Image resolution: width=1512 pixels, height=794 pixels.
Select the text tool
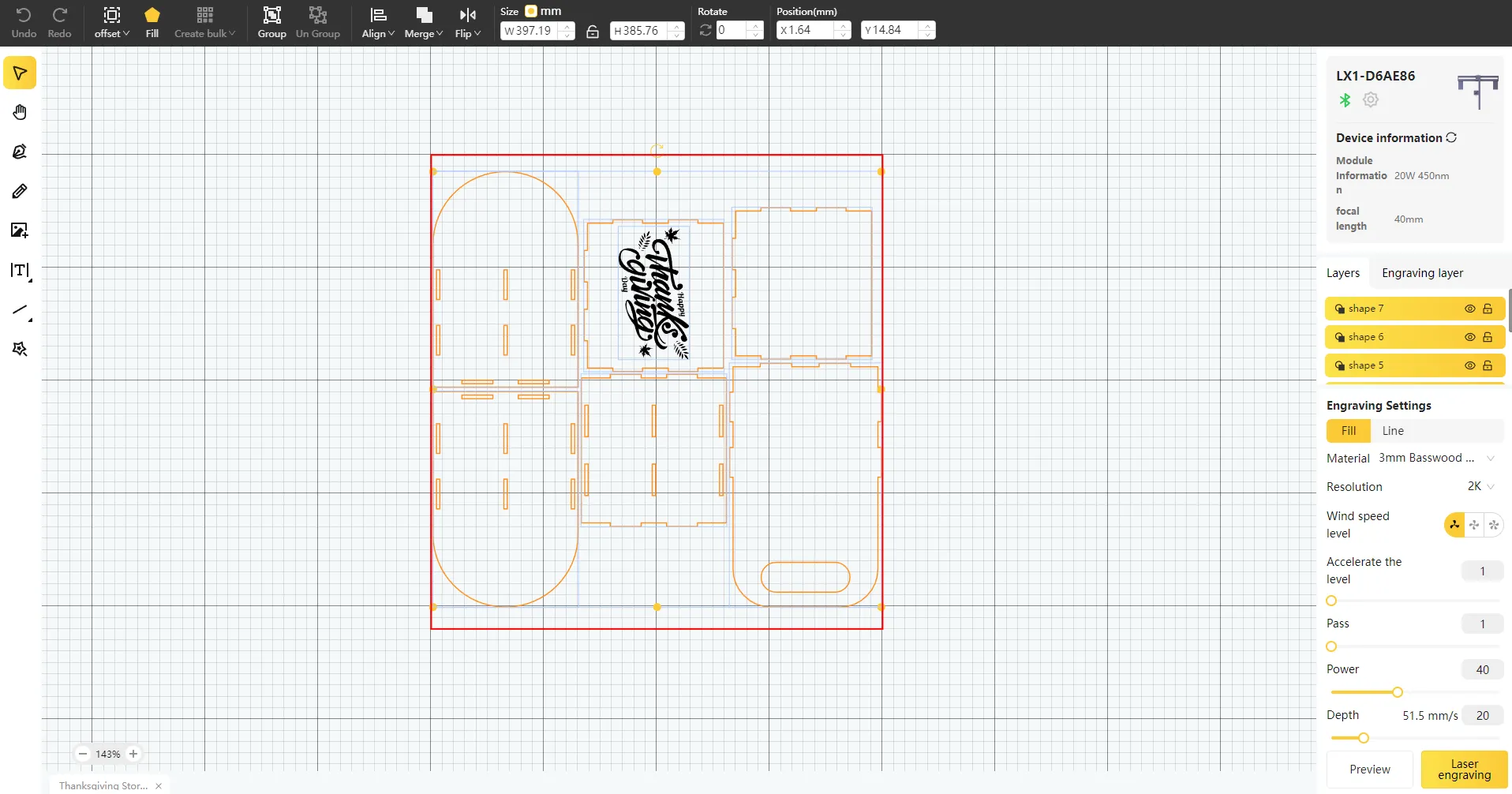click(x=21, y=271)
